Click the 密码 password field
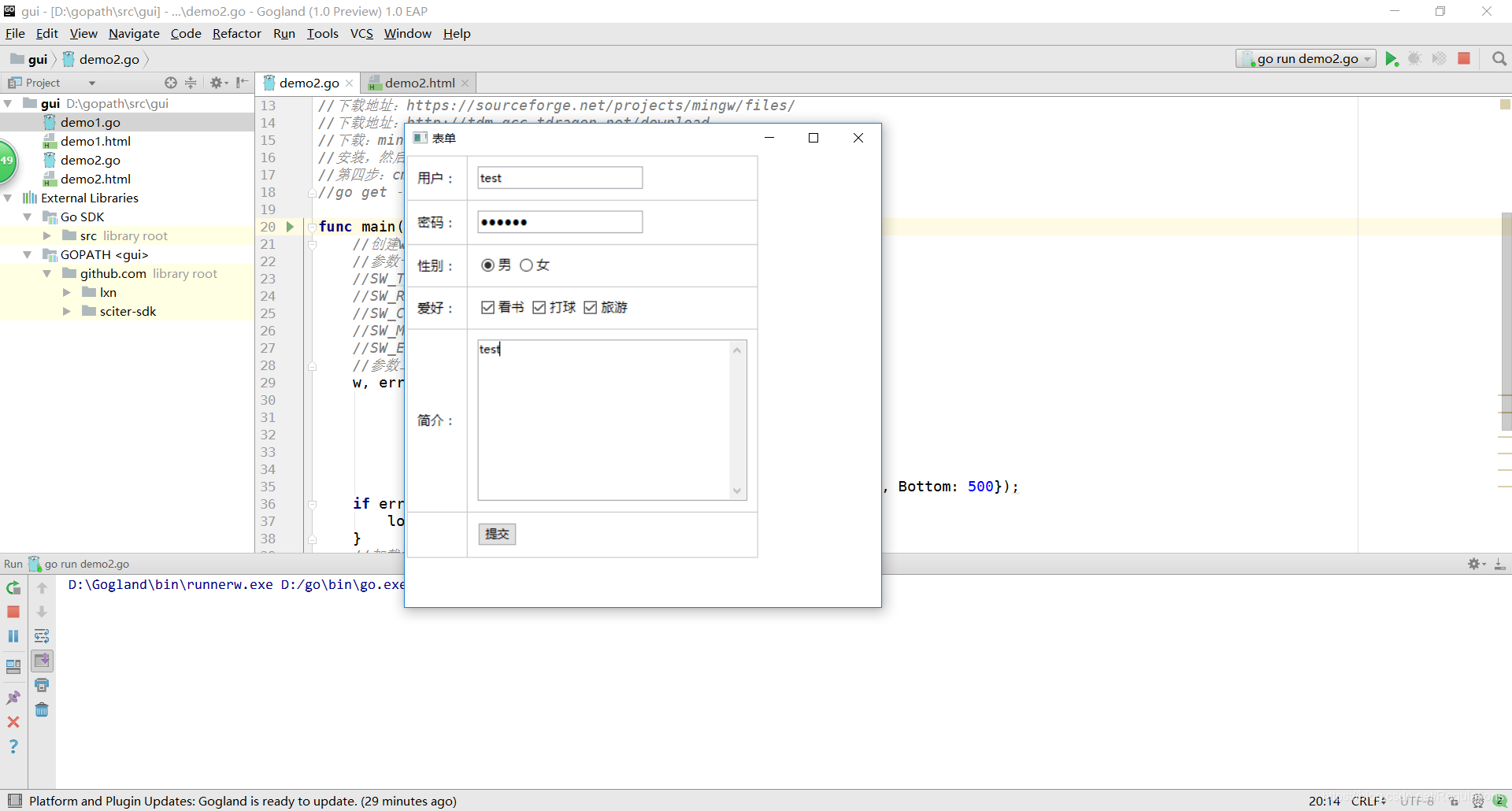The height and width of the screenshot is (811, 1512). click(560, 222)
